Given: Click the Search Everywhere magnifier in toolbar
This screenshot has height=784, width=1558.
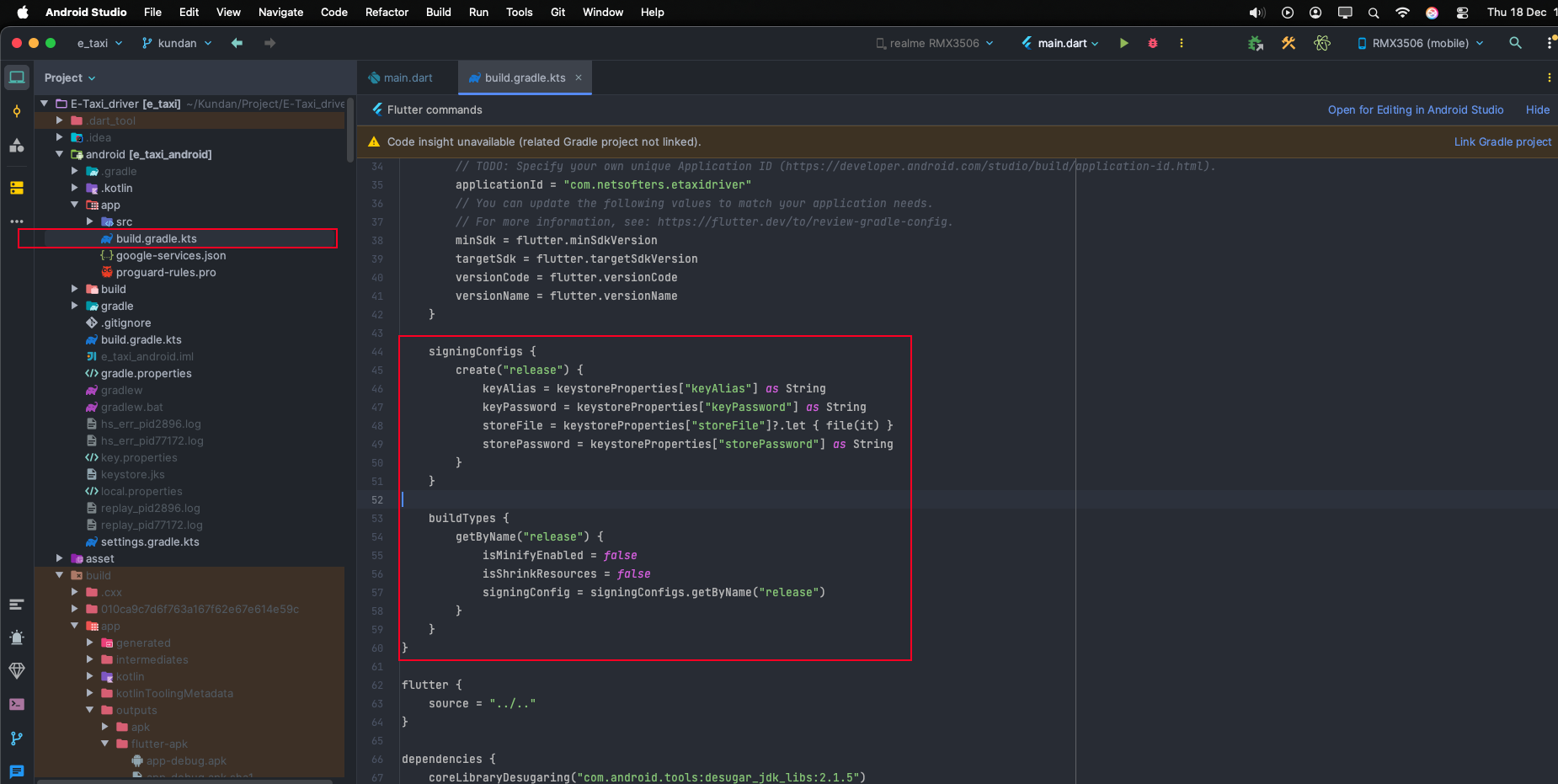Looking at the screenshot, I should [x=1515, y=43].
